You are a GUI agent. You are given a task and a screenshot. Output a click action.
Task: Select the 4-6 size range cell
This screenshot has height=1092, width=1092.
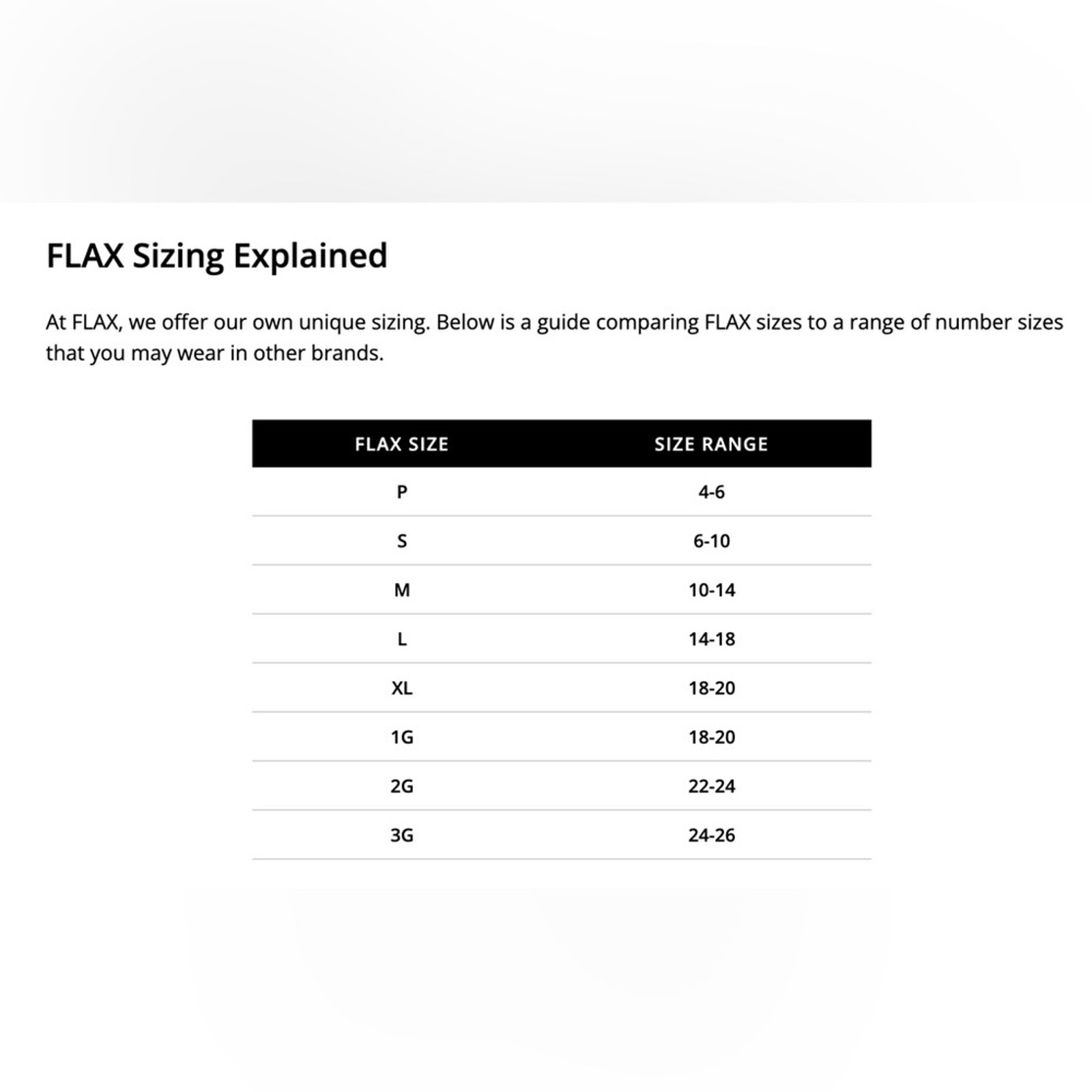tap(711, 491)
